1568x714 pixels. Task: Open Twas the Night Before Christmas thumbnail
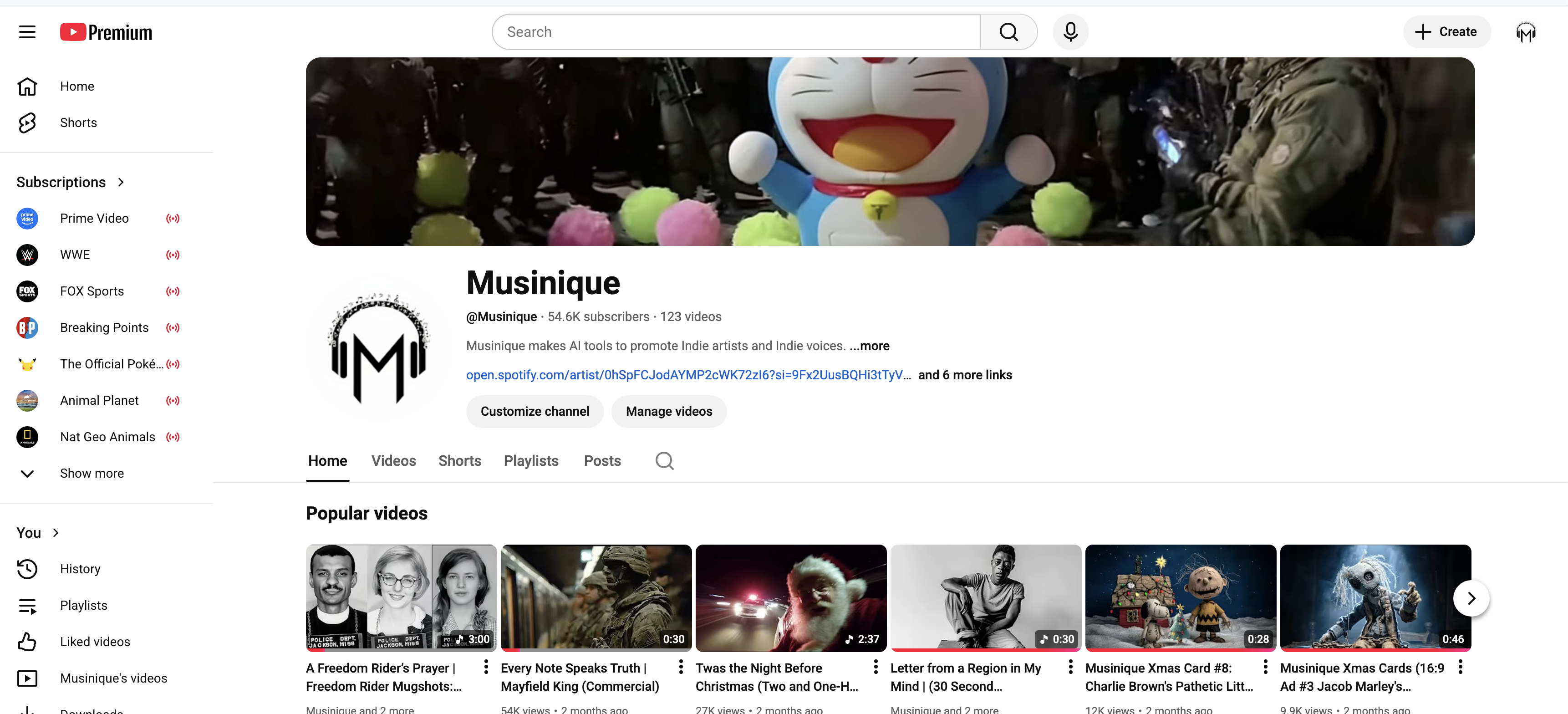tap(791, 598)
